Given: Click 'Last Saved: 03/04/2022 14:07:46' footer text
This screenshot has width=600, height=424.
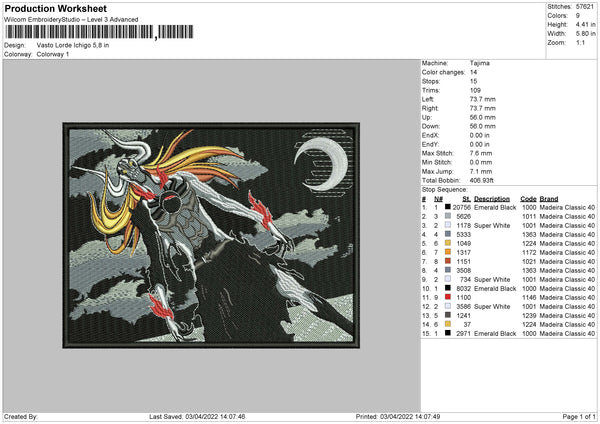Looking at the screenshot, I should (x=197, y=416).
